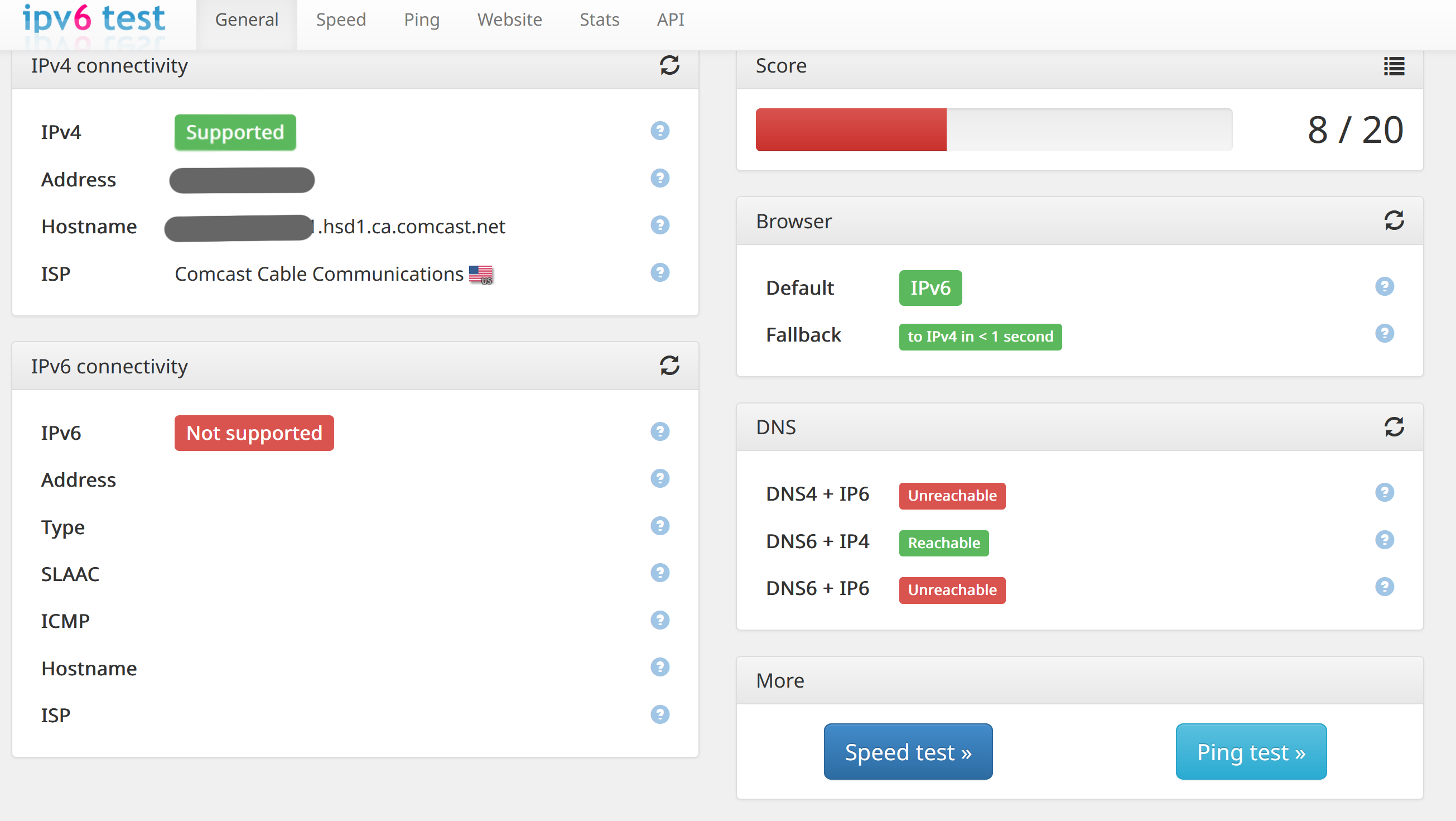The width and height of the screenshot is (1456, 821).
Task: Open help for IPv4 Hostname row
Action: [659, 225]
